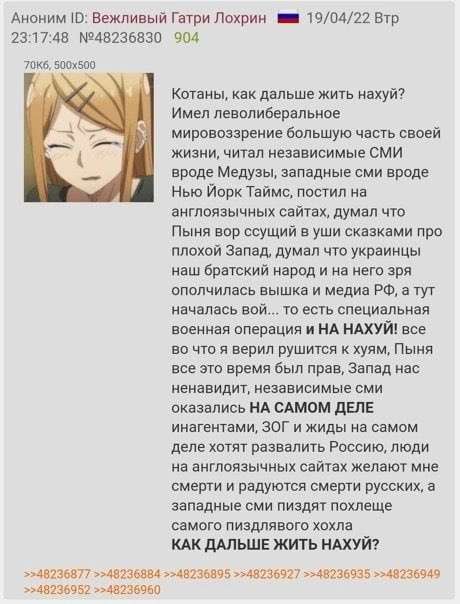Image resolution: width=460 pixels, height=604 pixels.
Task: Click file info 70Кб, 500x500
Action: pos(60,65)
